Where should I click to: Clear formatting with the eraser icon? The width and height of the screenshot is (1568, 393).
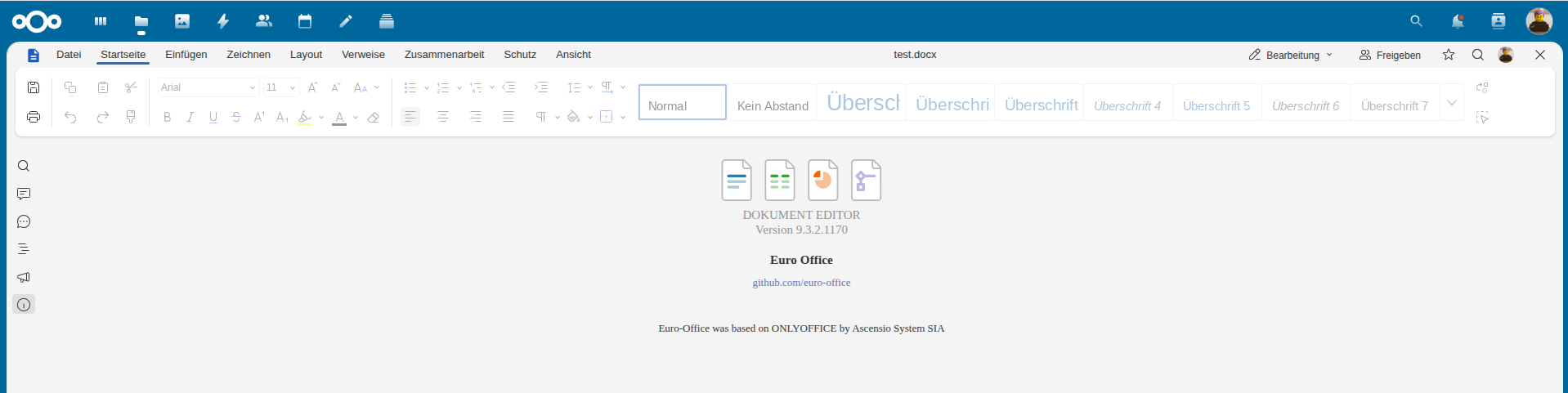(x=374, y=117)
